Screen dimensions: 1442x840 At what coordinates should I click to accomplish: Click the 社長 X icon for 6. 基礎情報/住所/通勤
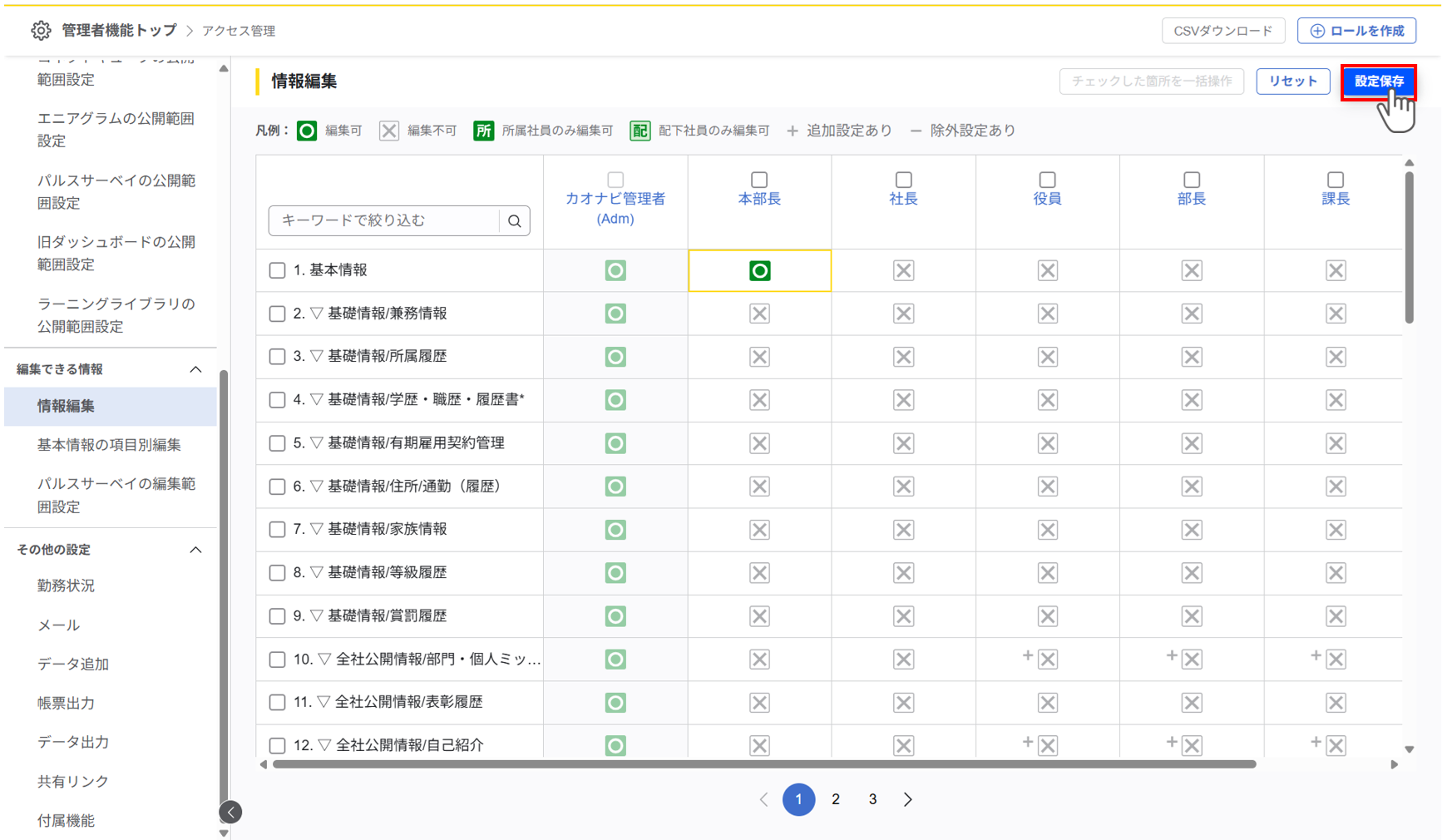coord(903,487)
